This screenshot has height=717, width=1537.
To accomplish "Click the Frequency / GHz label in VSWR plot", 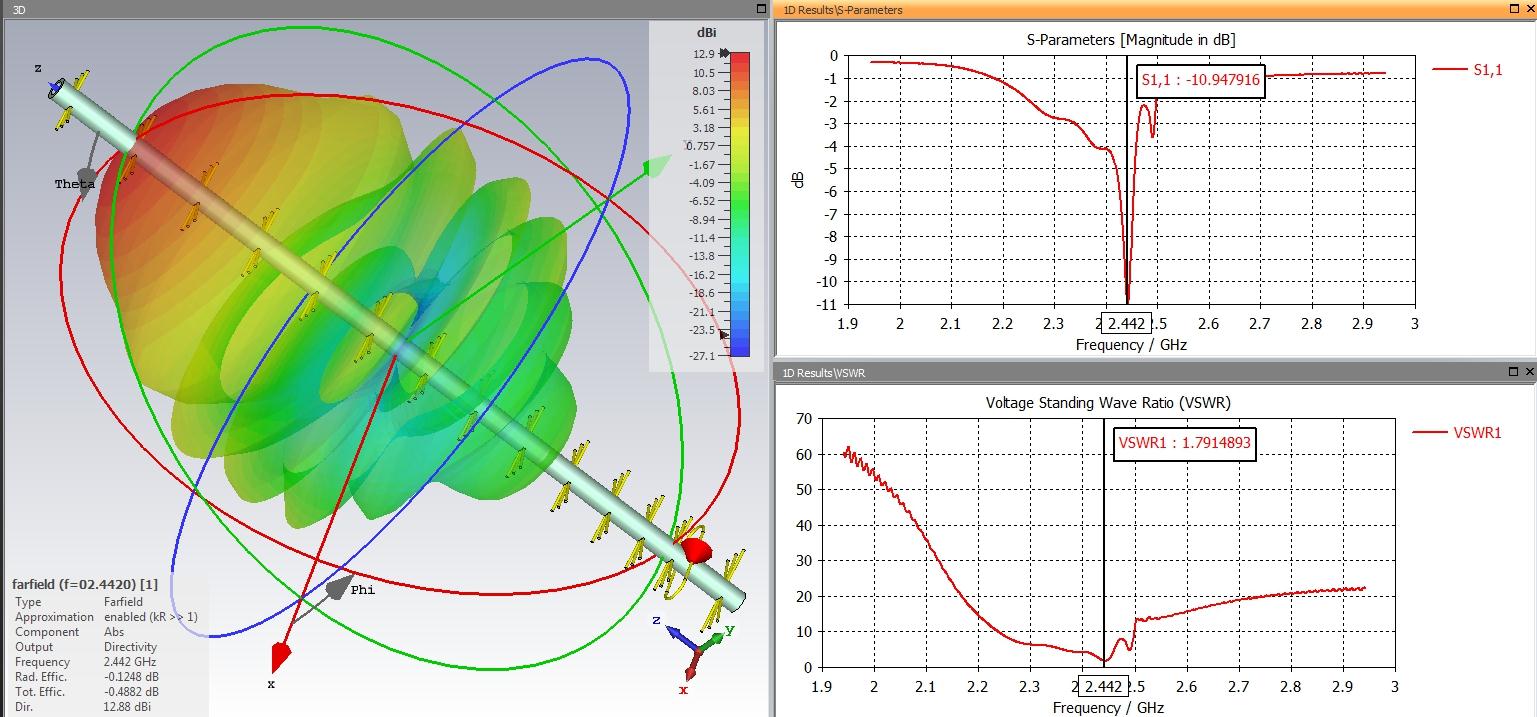I will coord(1108,708).
